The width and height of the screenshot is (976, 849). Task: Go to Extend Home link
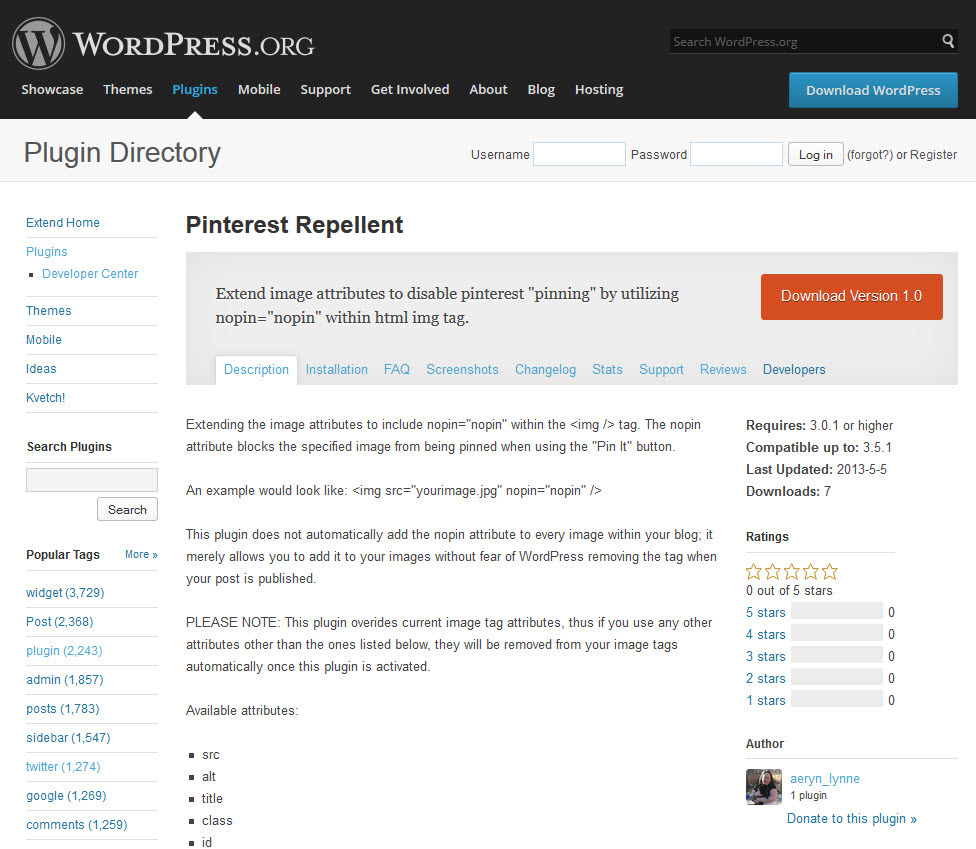pos(62,223)
